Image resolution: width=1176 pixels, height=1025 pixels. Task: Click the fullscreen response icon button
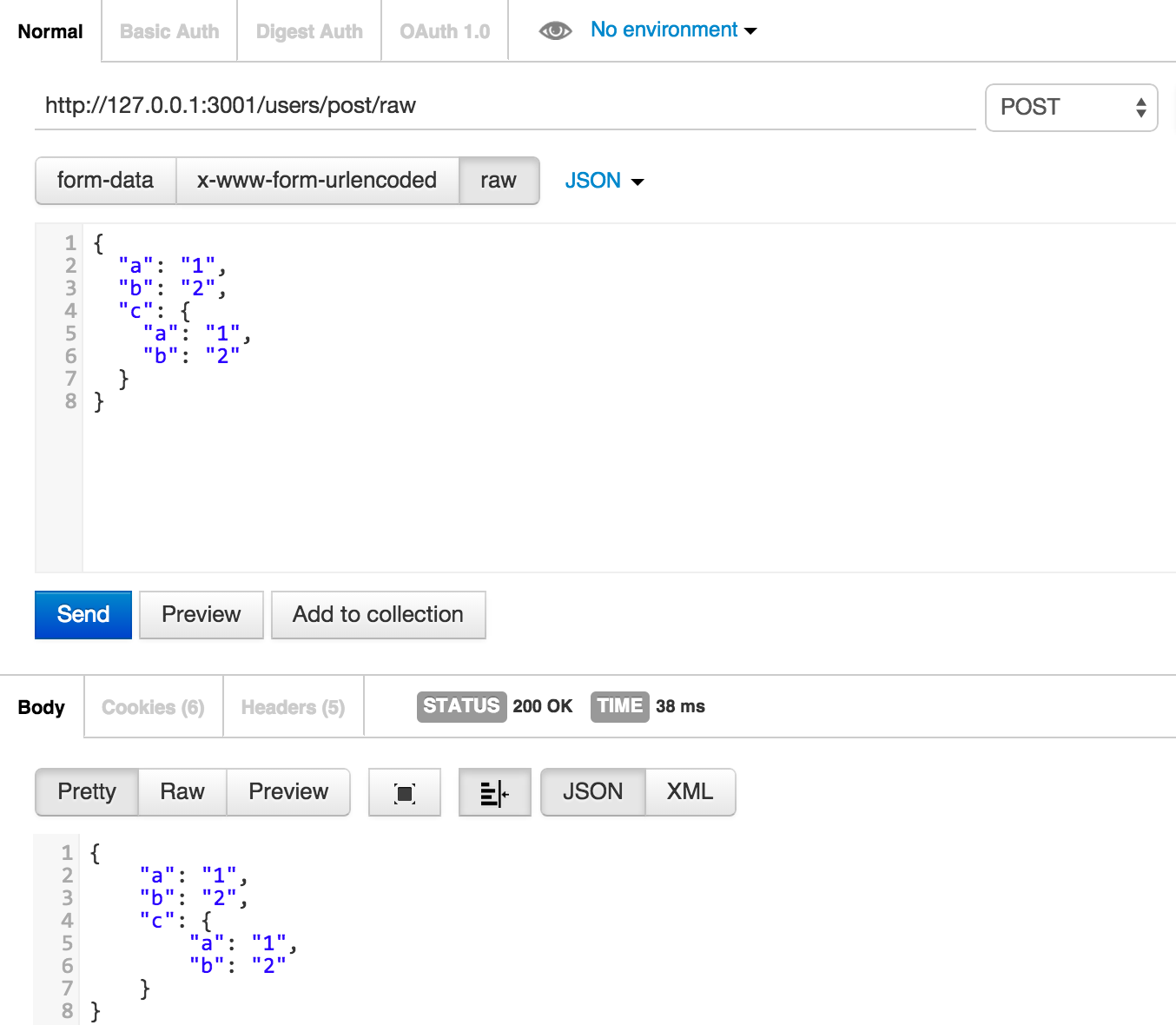click(x=405, y=792)
